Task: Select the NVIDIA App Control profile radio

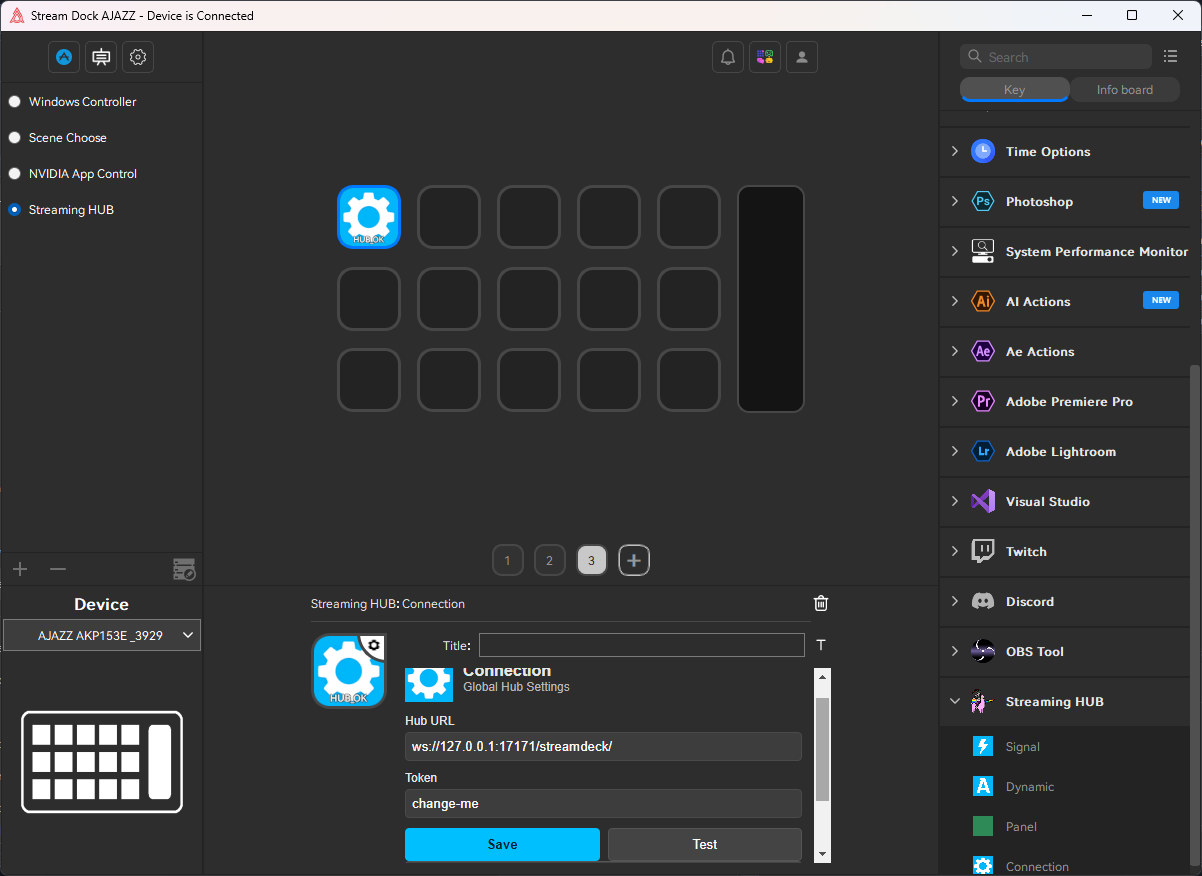Action: coord(14,173)
